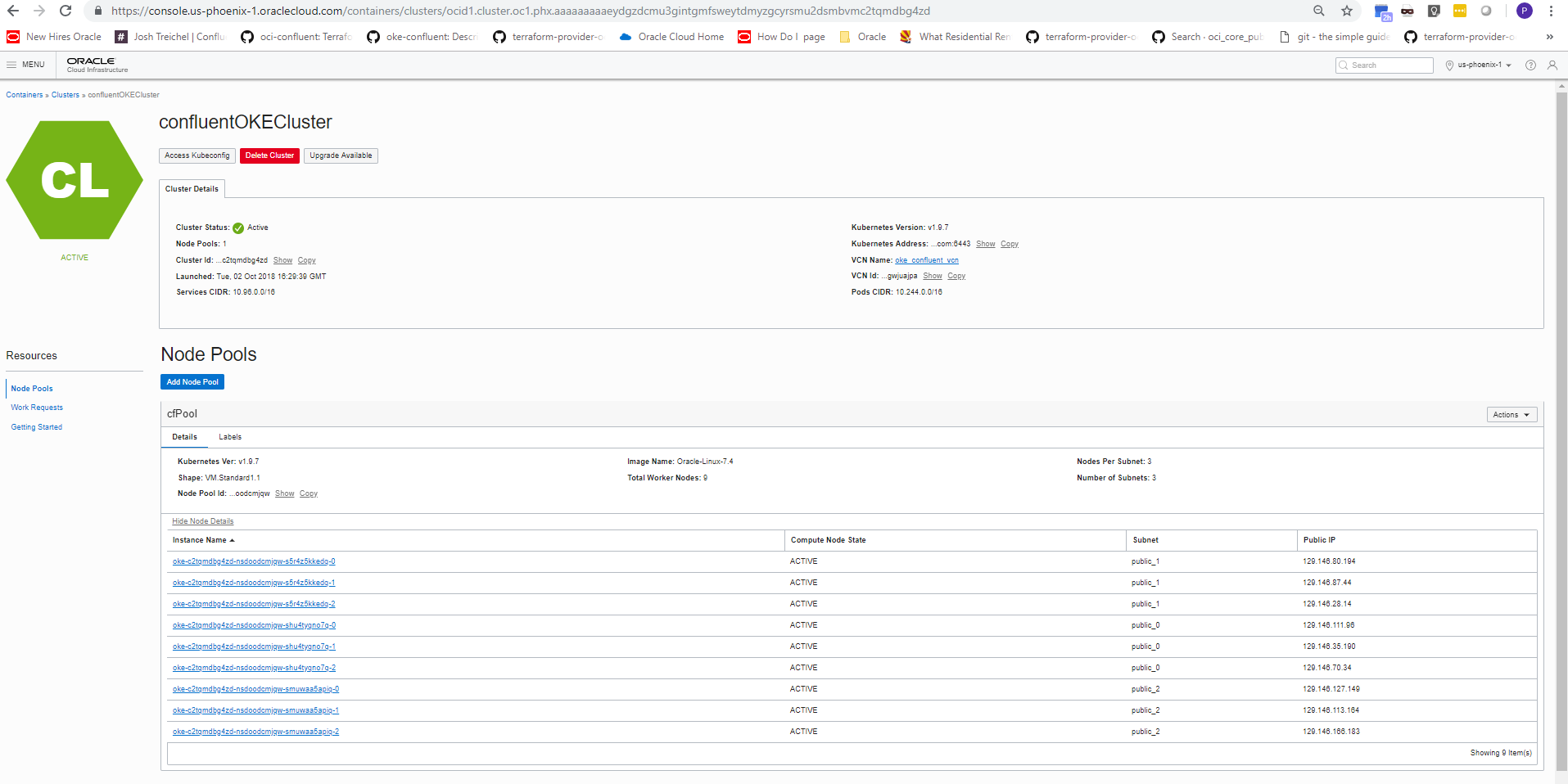This screenshot has height=784, width=1568.
Task: Open instance shu4tygno7q-2 link
Action: coord(254,668)
